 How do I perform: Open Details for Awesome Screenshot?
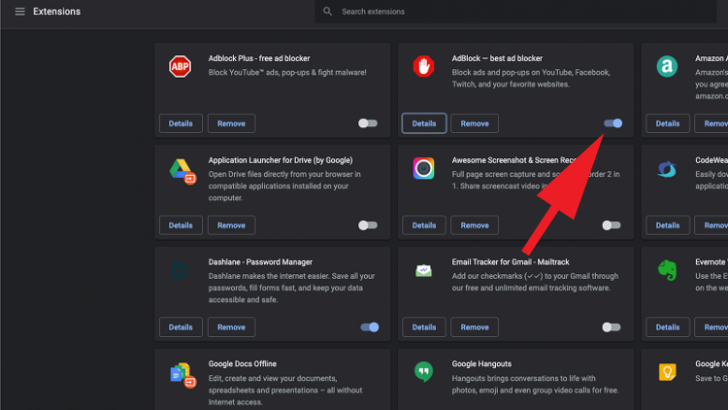pyautogui.click(x=424, y=225)
